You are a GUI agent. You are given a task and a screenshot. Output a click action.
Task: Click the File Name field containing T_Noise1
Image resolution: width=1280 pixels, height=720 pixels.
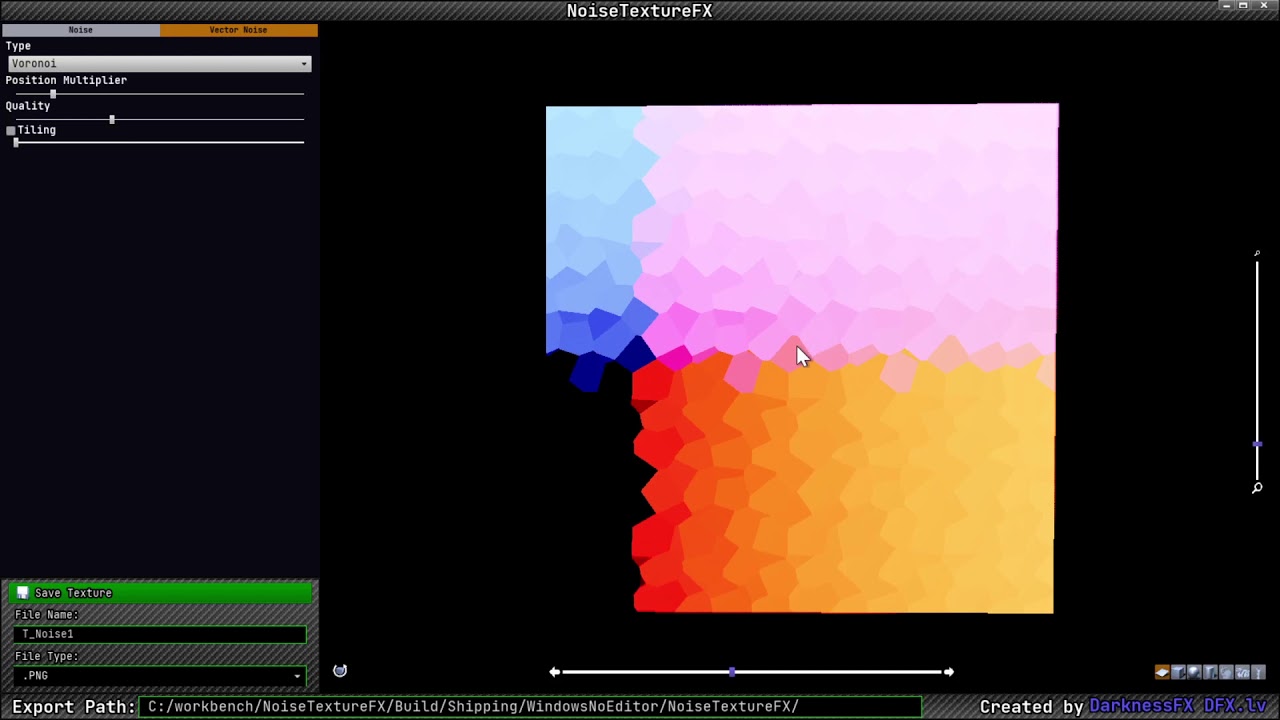pos(160,634)
